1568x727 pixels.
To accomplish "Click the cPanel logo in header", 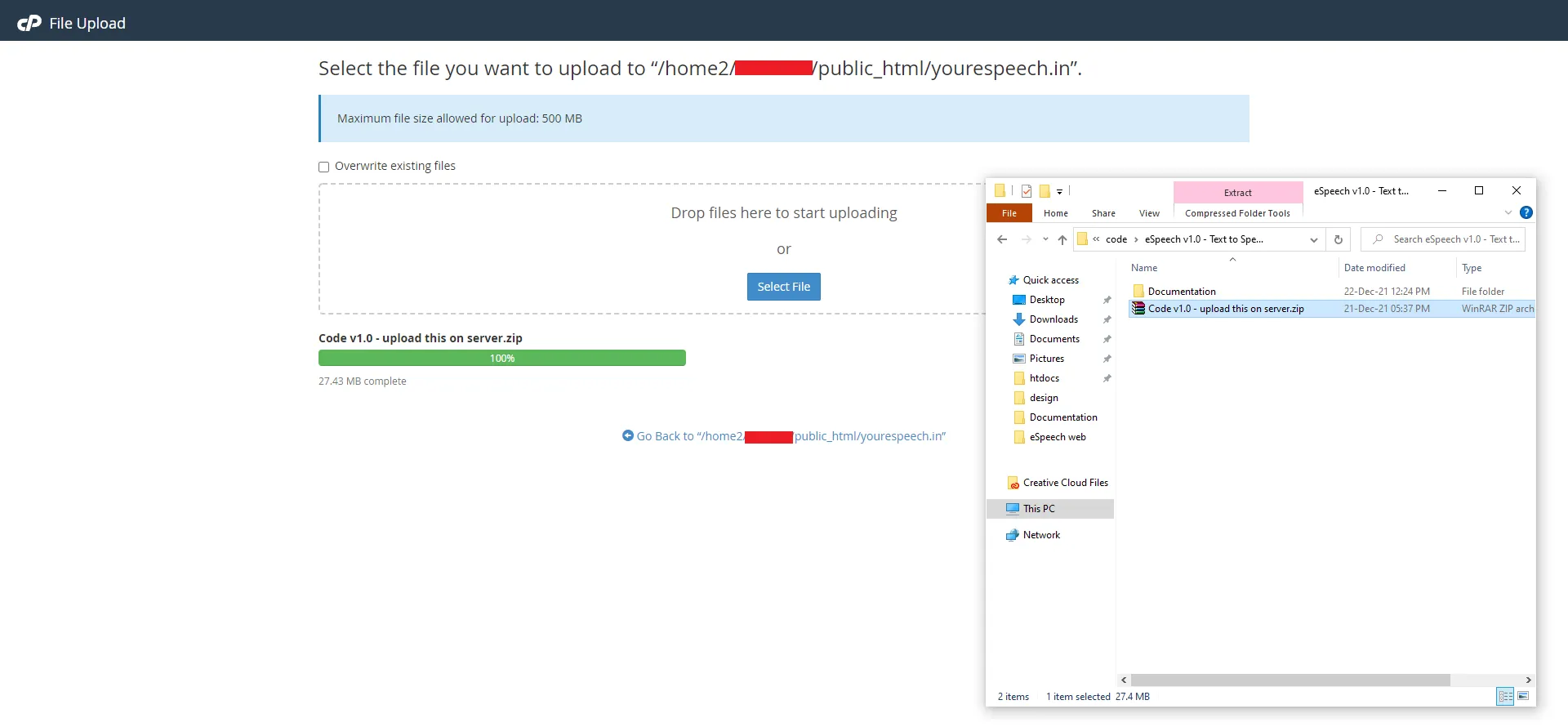I will coord(29,23).
